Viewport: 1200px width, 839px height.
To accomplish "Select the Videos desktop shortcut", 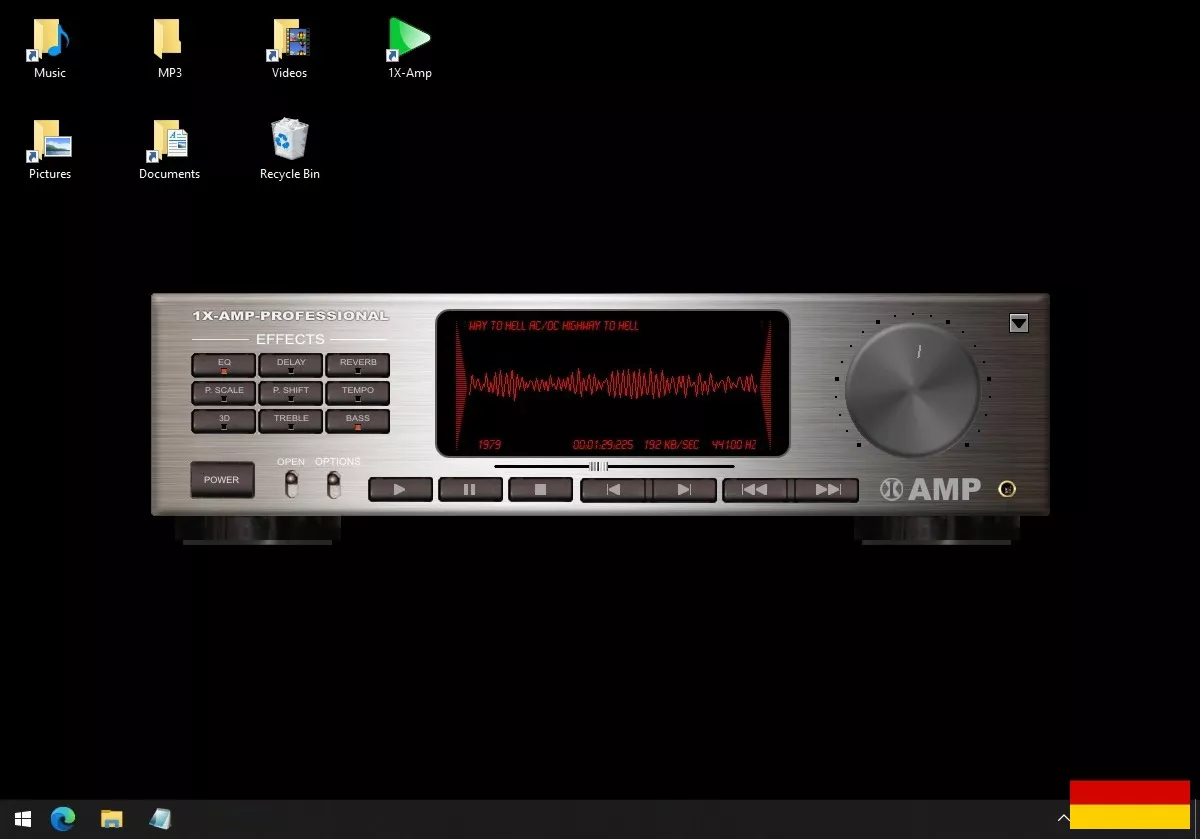I will (290, 49).
